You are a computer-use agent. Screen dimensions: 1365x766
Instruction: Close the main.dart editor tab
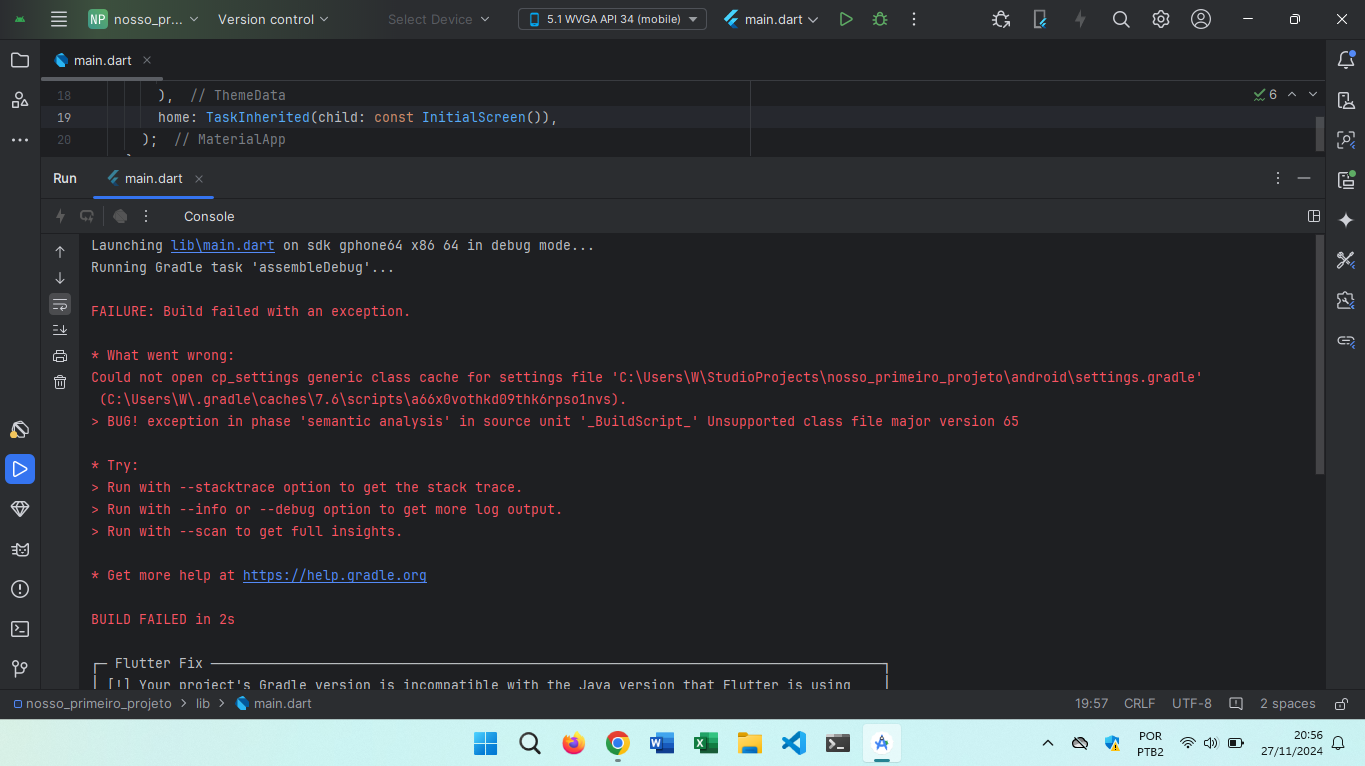pos(147,60)
